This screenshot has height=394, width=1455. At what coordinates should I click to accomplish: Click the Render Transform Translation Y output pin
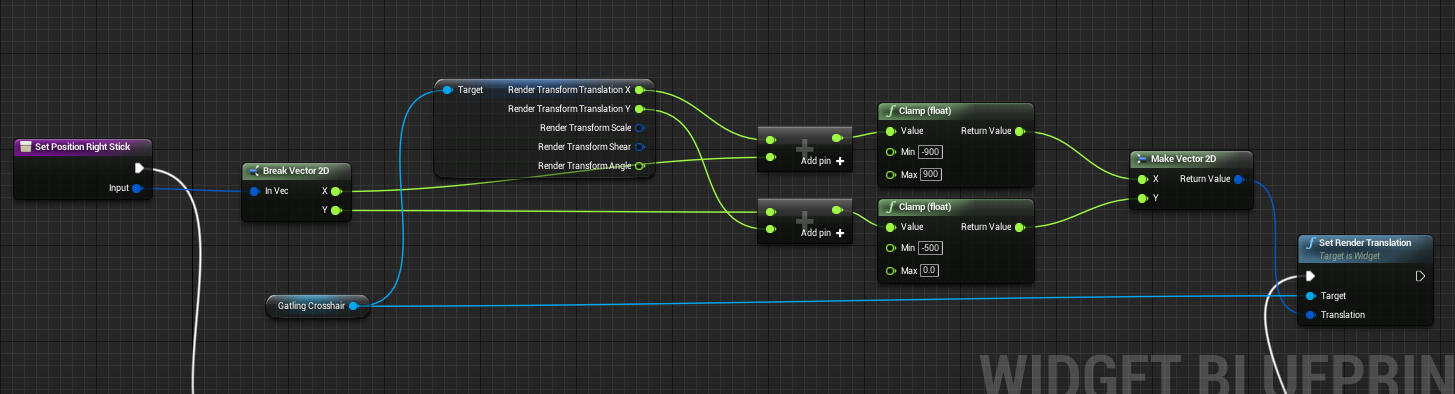point(640,109)
